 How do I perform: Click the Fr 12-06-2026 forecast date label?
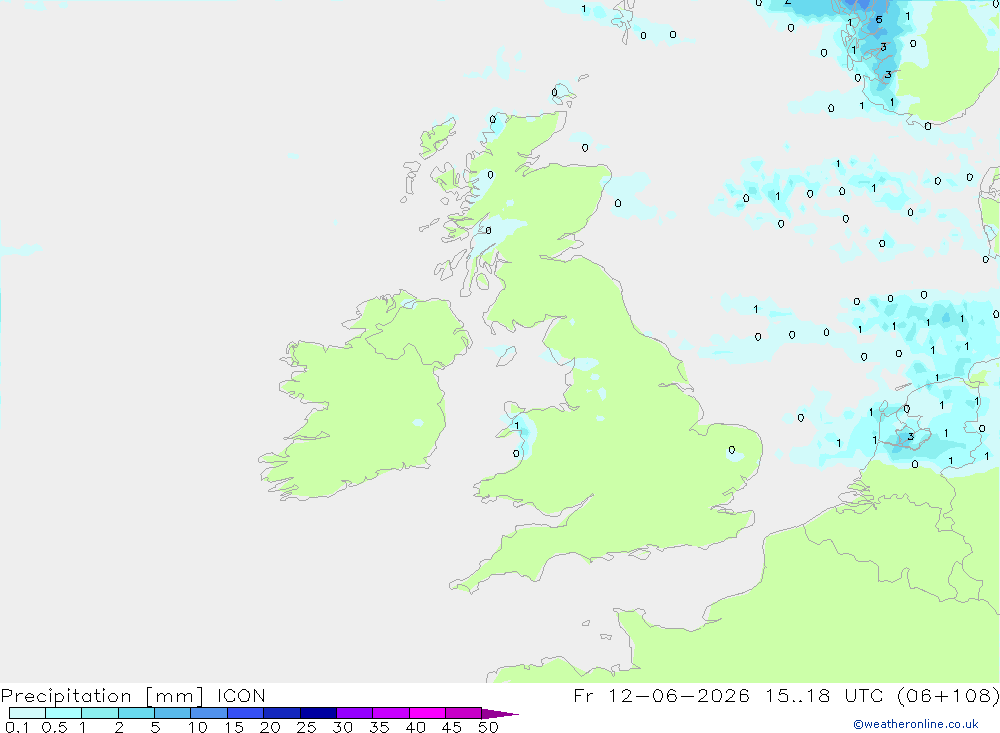tap(661, 695)
